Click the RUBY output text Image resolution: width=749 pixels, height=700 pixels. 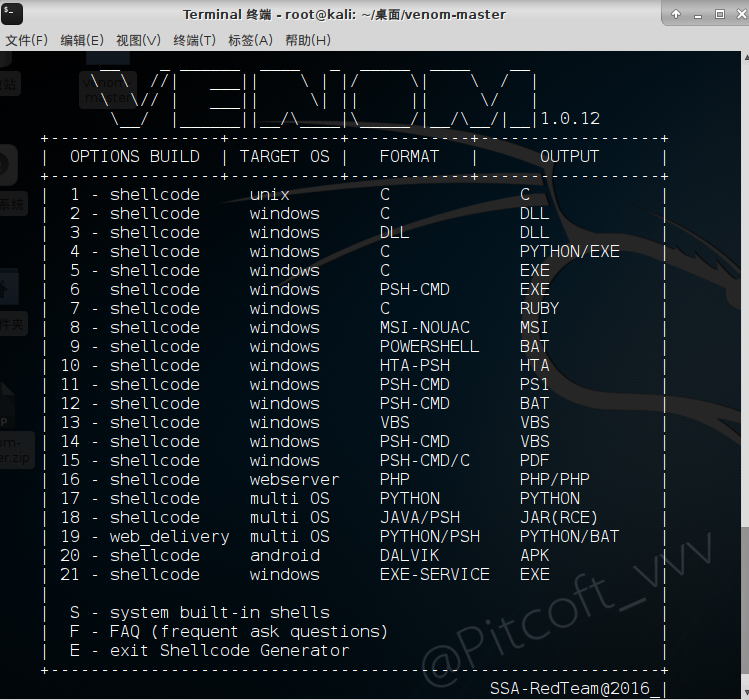tap(539, 309)
